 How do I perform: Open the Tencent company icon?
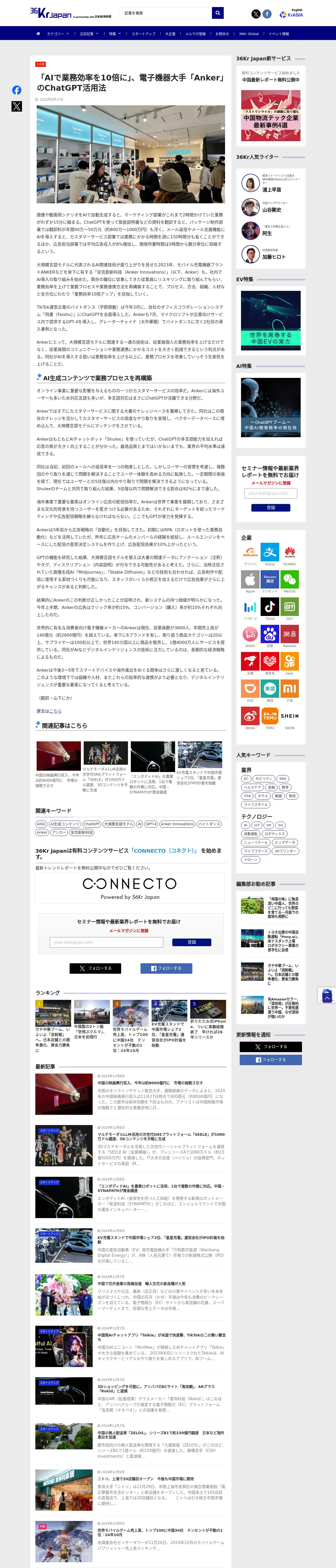[x=270, y=579]
